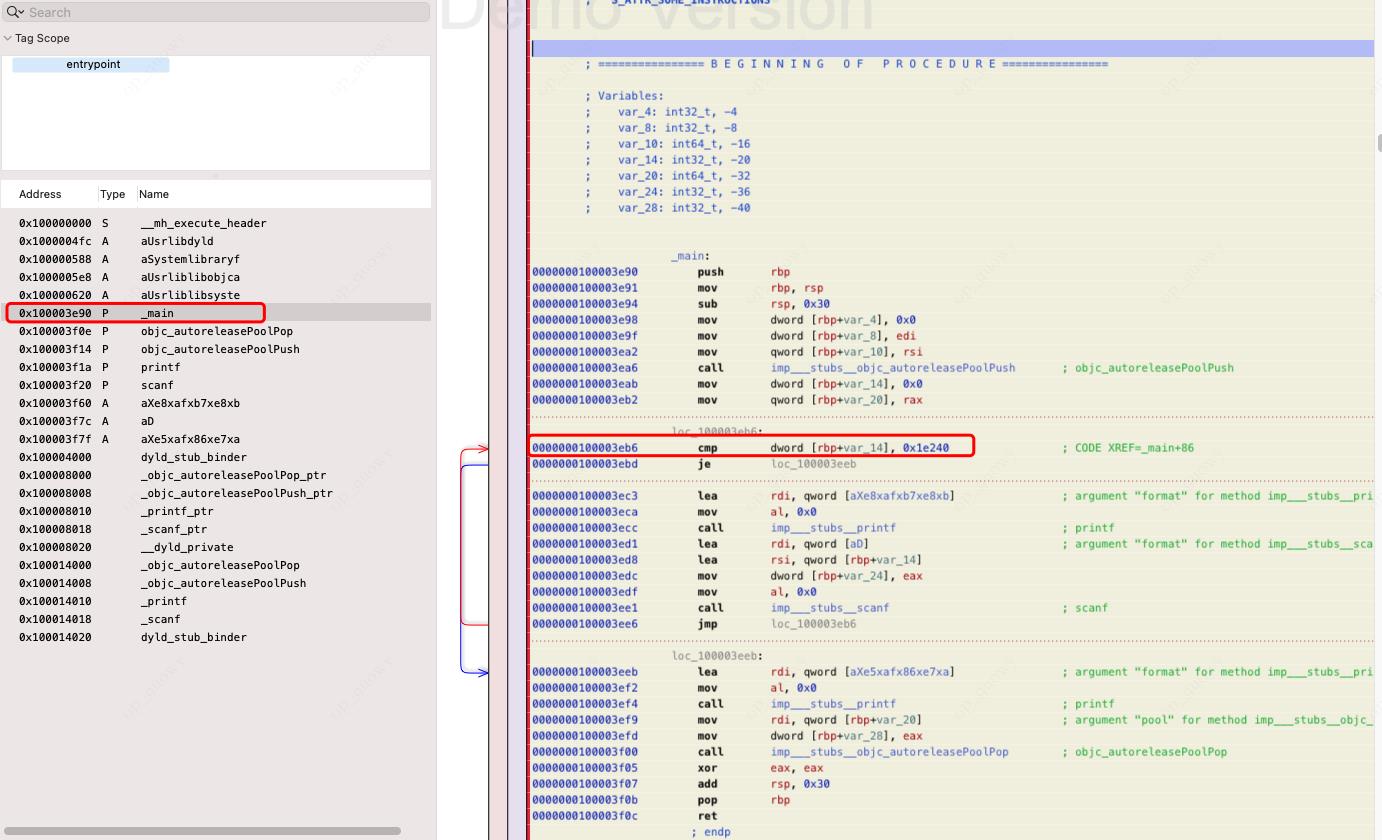Select the __dyld_private row
Viewport: 1382px width, 840px height.
pyautogui.click(x=216, y=547)
